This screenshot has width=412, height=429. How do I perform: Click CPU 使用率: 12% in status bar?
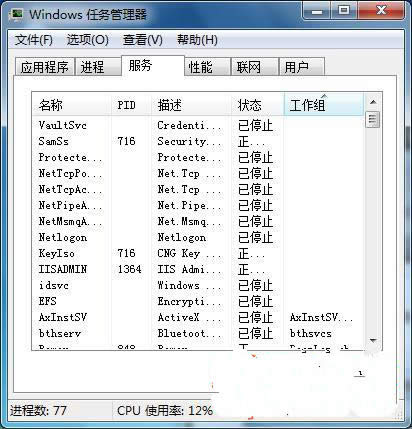coord(165,410)
